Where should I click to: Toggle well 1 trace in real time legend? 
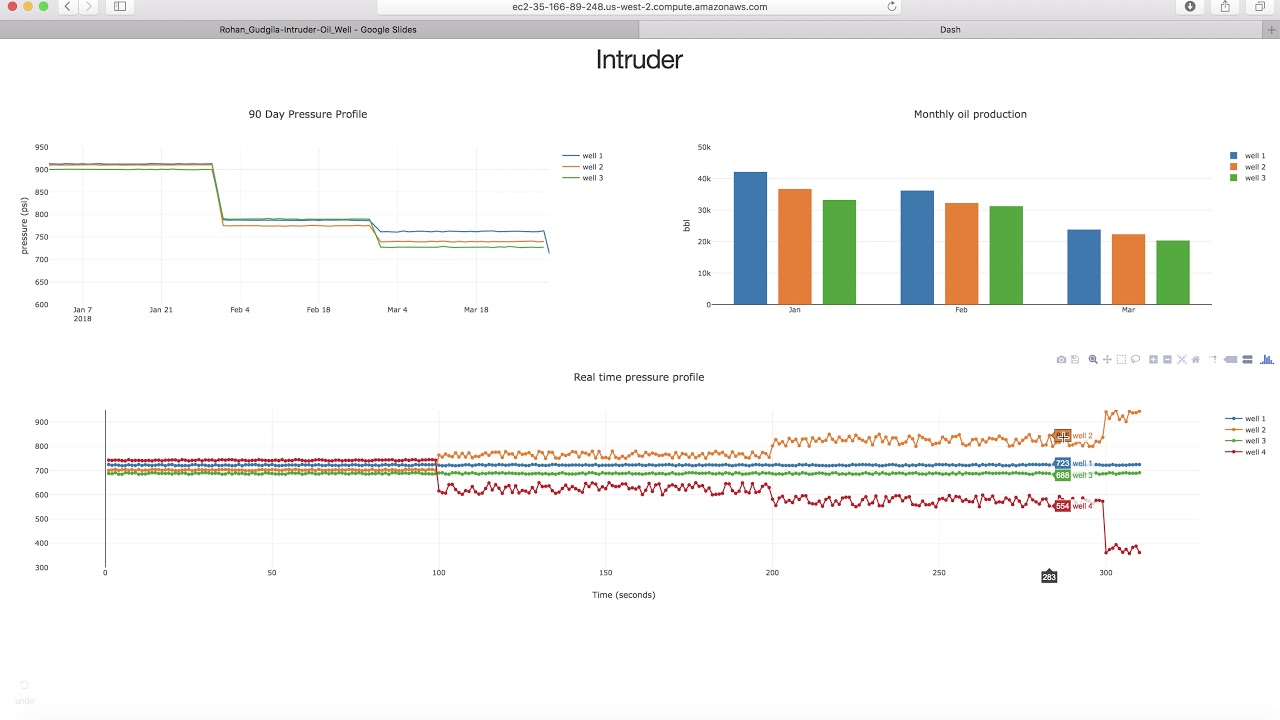click(x=1246, y=419)
